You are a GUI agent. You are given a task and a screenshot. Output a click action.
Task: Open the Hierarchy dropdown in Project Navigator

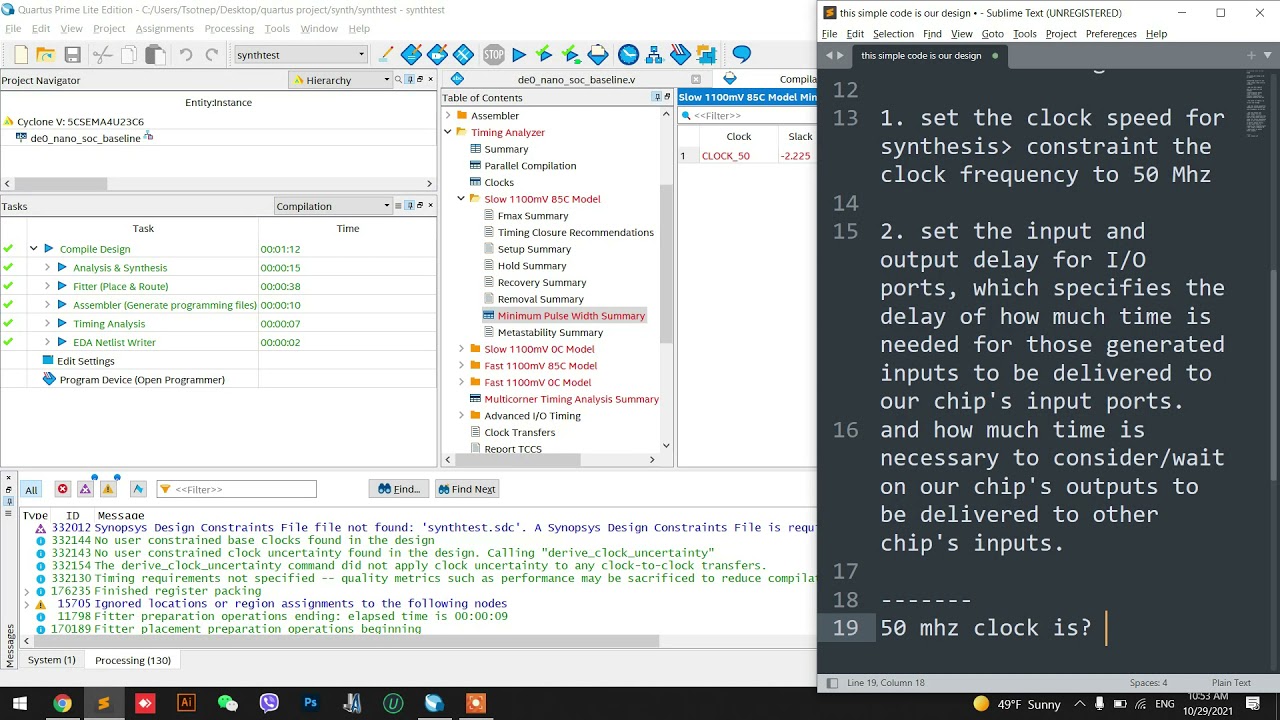pos(341,80)
